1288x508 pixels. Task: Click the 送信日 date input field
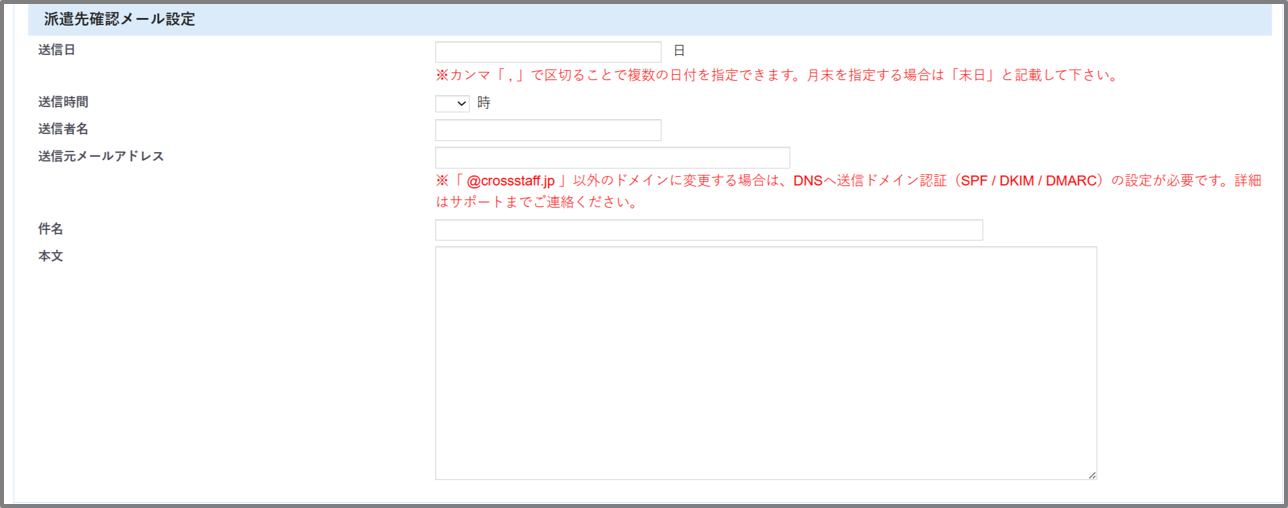click(x=548, y=52)
